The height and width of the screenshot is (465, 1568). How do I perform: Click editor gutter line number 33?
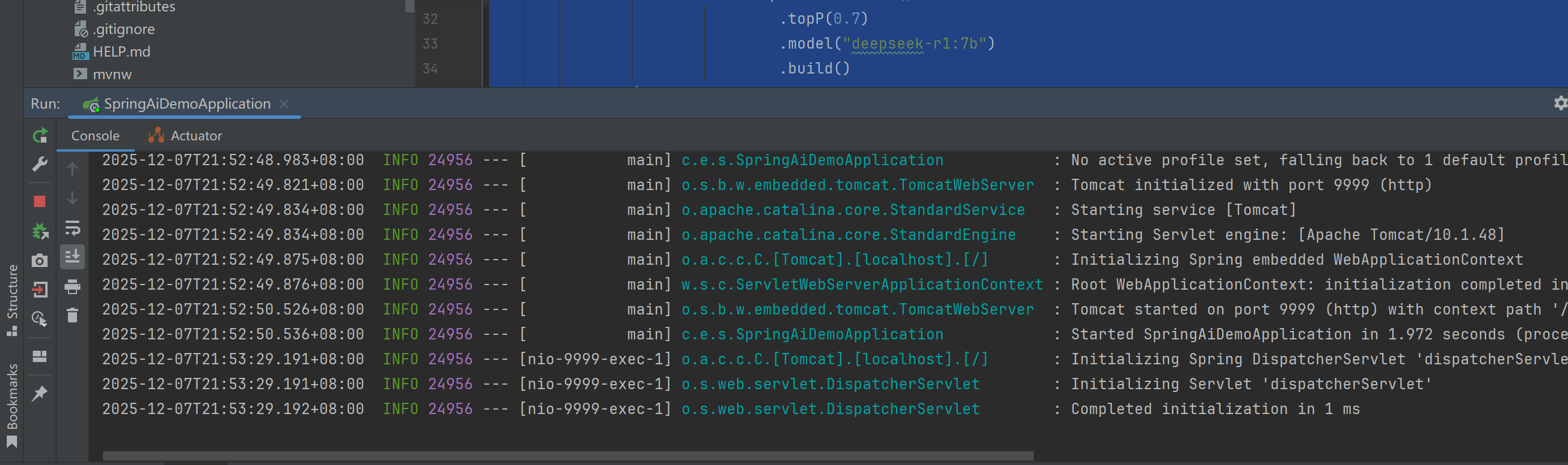click(x=430, y=44)
